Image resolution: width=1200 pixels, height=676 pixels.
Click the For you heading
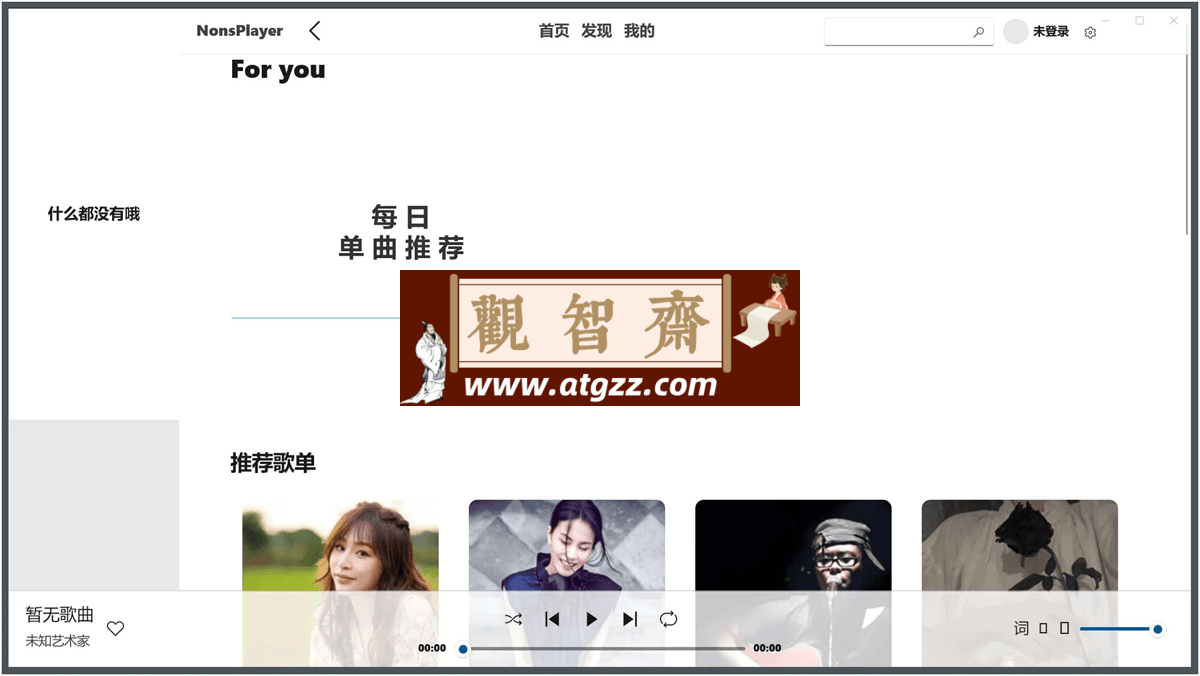tap(278, 70)
